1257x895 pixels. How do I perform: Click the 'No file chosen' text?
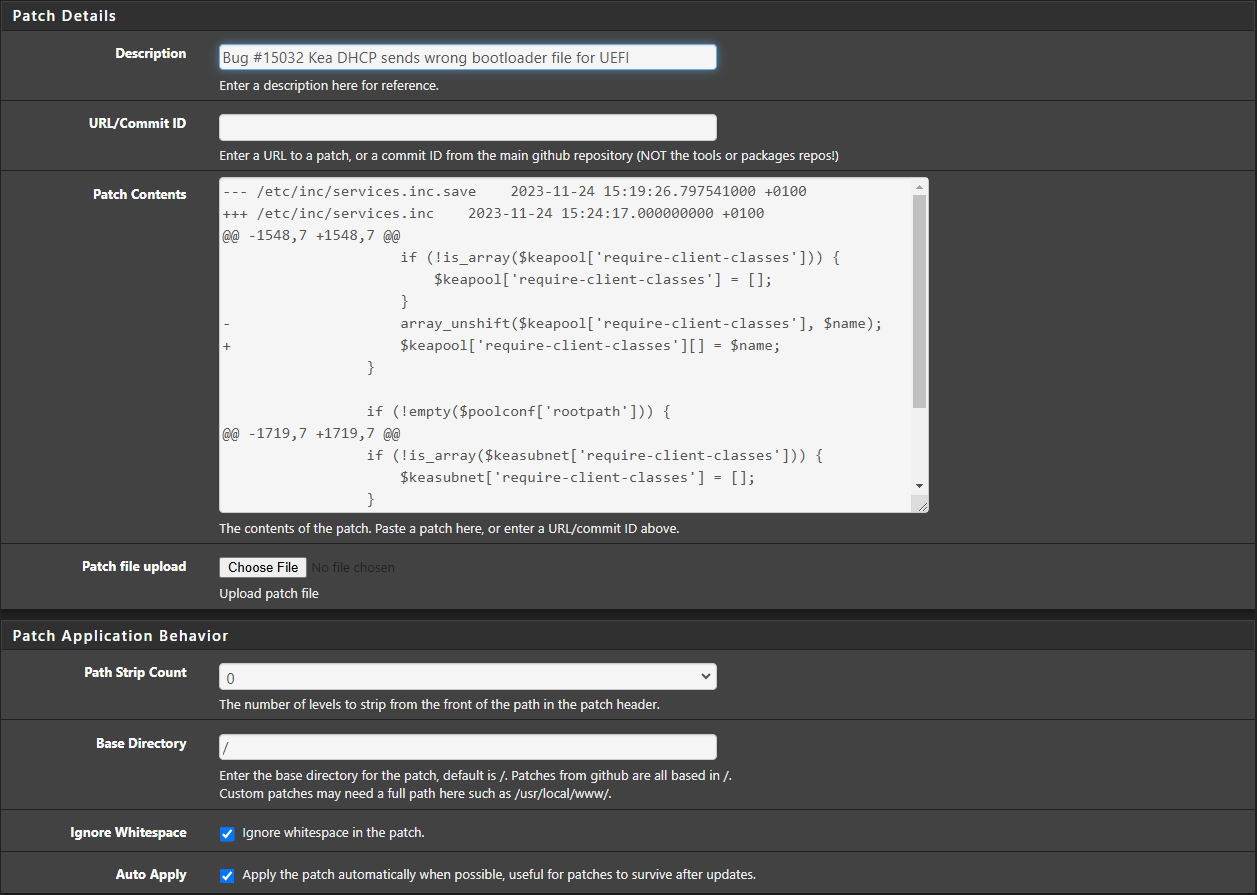click(x=353, y=567)
